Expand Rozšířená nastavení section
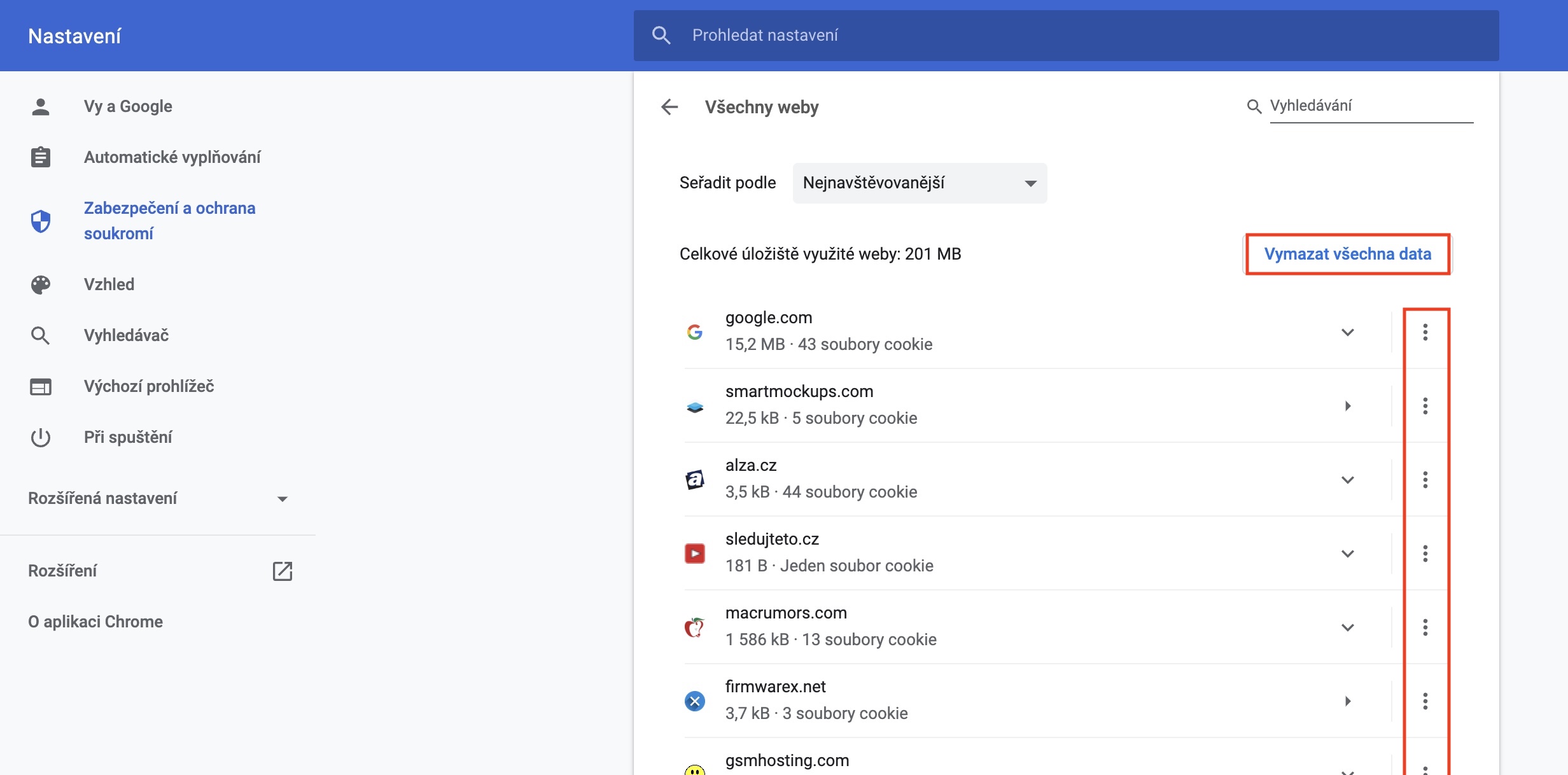 158,498
